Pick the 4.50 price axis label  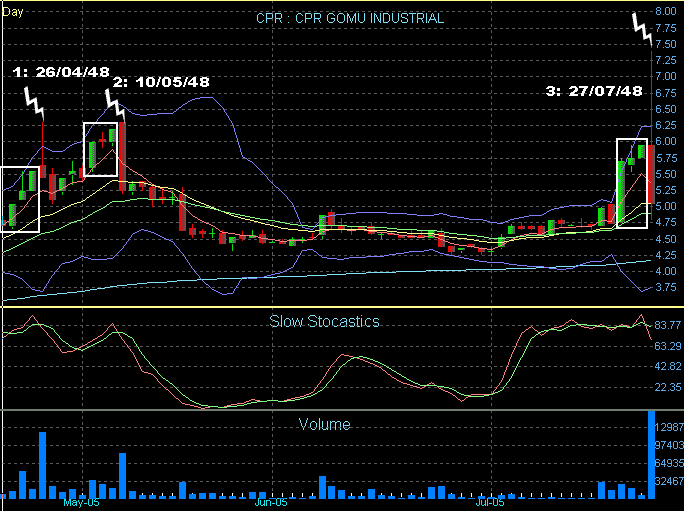point(666,239)
